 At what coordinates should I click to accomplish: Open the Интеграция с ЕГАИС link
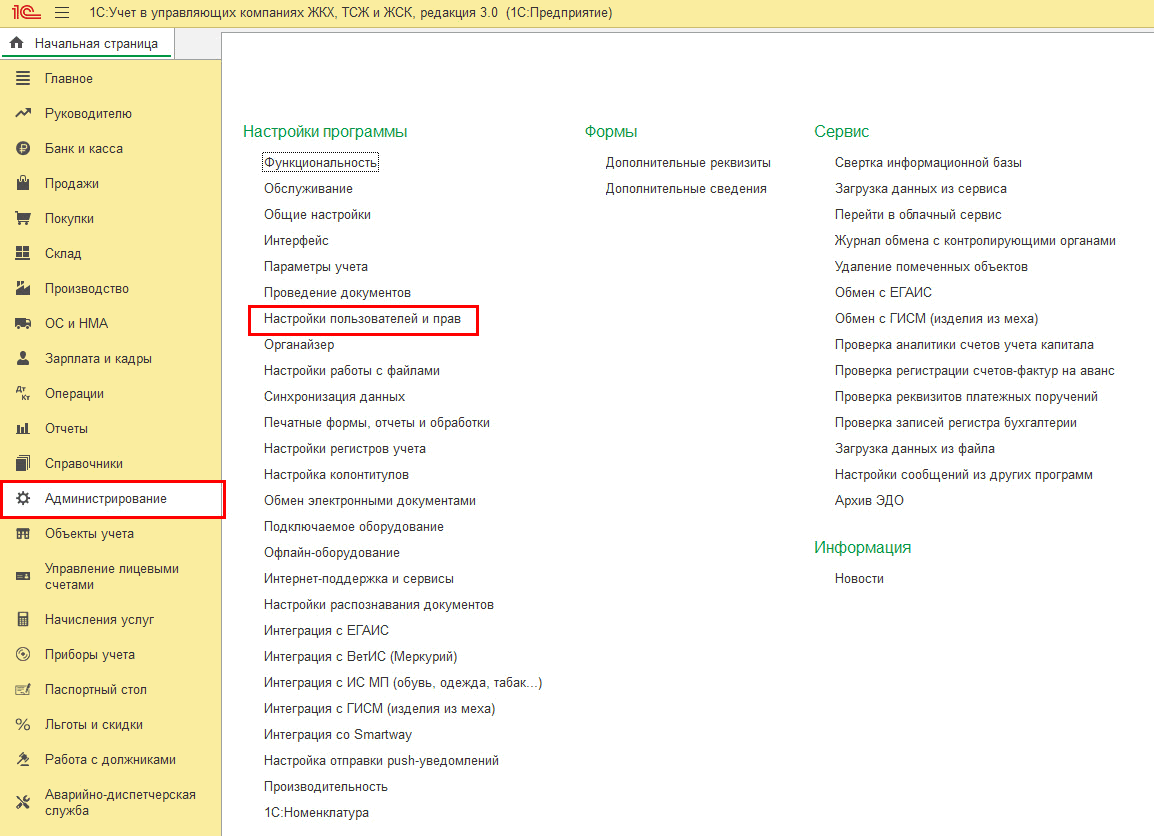(x=326, y=631)
